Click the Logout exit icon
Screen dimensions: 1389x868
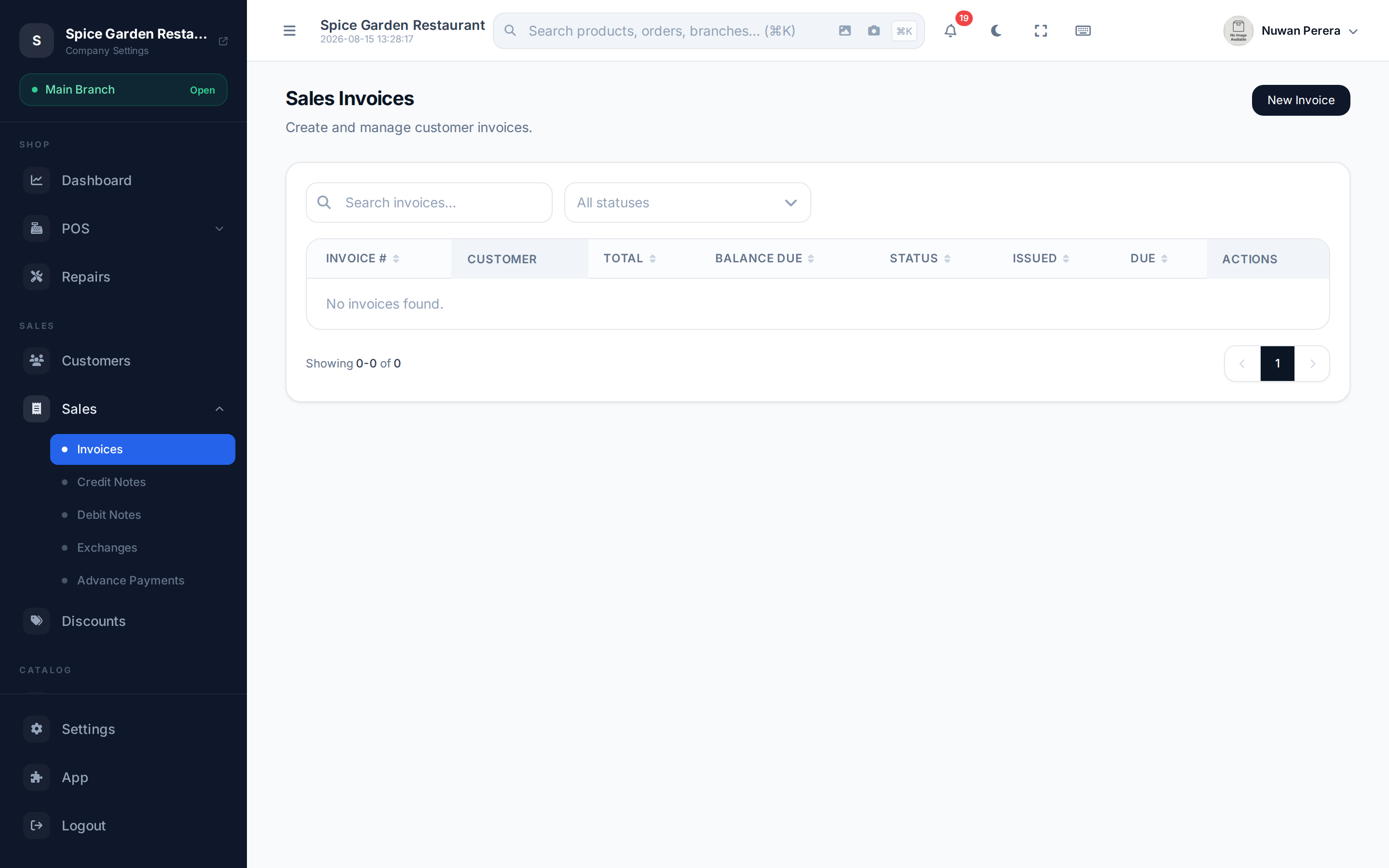click(x=37, y=825)
